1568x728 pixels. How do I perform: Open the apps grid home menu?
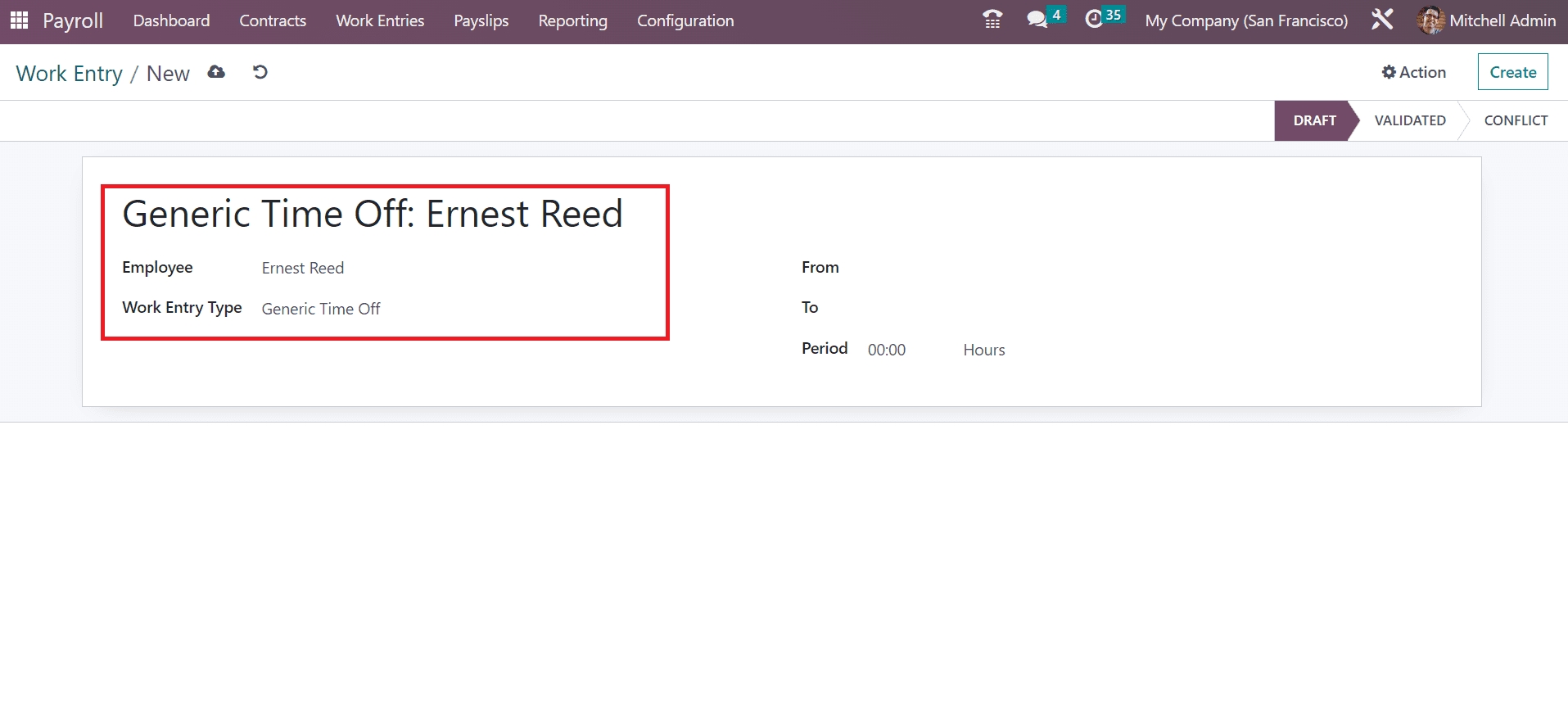point(19,20)
